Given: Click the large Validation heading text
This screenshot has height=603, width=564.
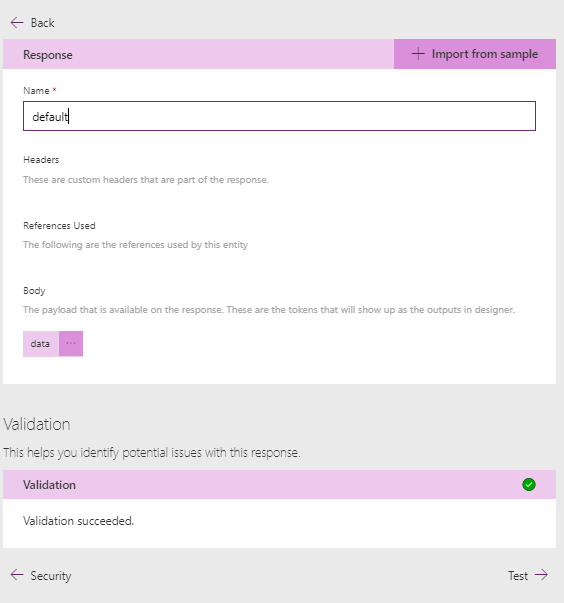Looking at the screenshot, I should [x=37, y=425].
